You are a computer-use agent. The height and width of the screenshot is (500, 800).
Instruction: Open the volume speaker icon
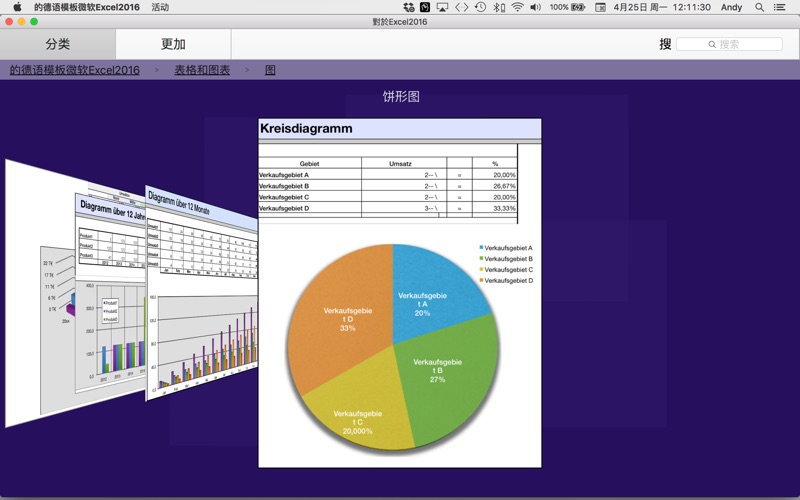click(535, 7)
